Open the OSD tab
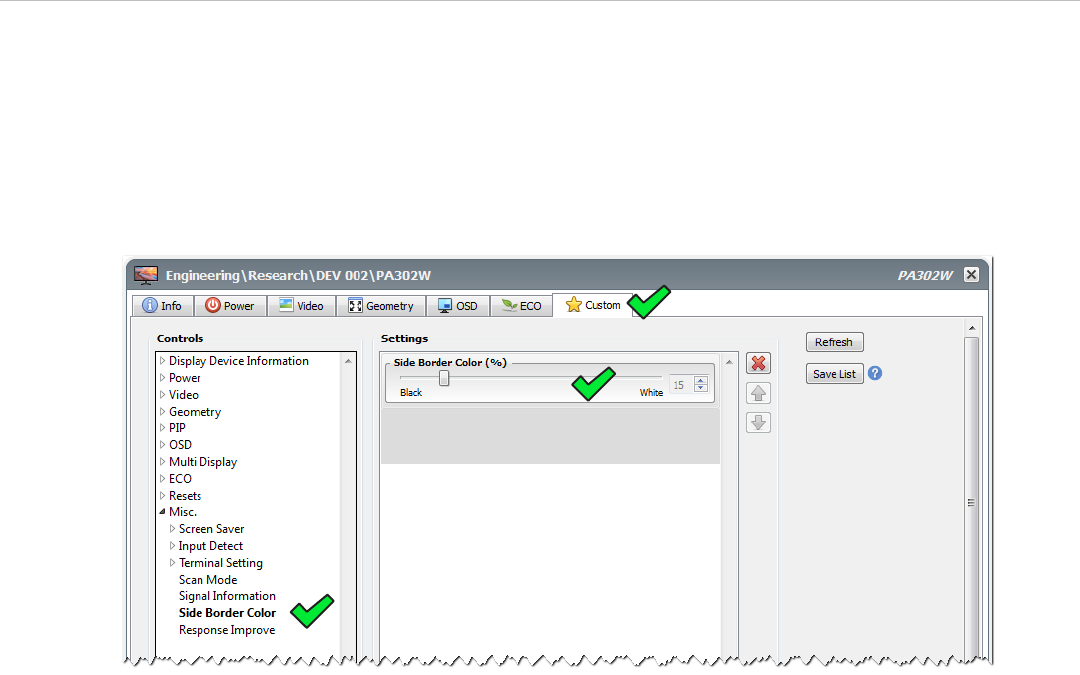 click(458, 306)
